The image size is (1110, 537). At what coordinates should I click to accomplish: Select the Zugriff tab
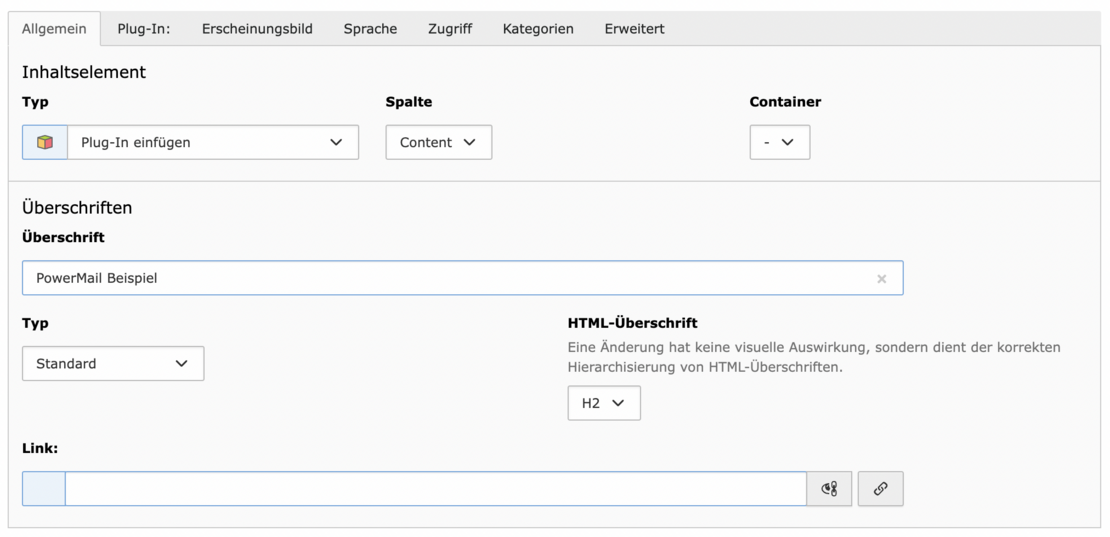(450, 29)
